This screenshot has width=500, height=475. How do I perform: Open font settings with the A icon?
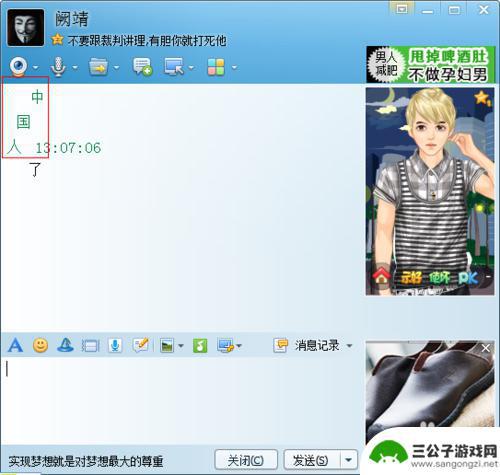15,345
